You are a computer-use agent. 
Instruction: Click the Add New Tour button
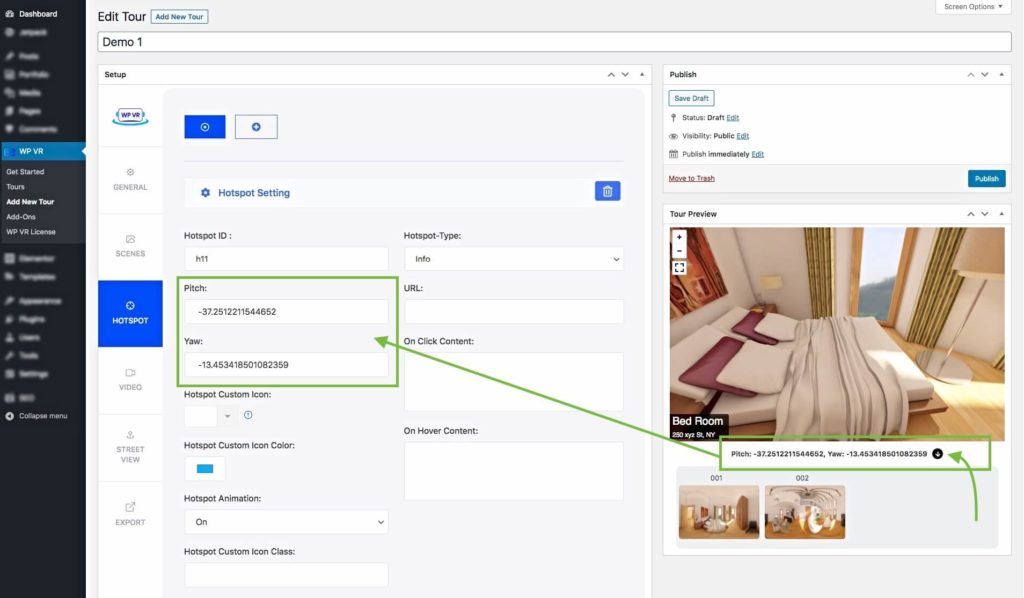click(x=179, y=16)
